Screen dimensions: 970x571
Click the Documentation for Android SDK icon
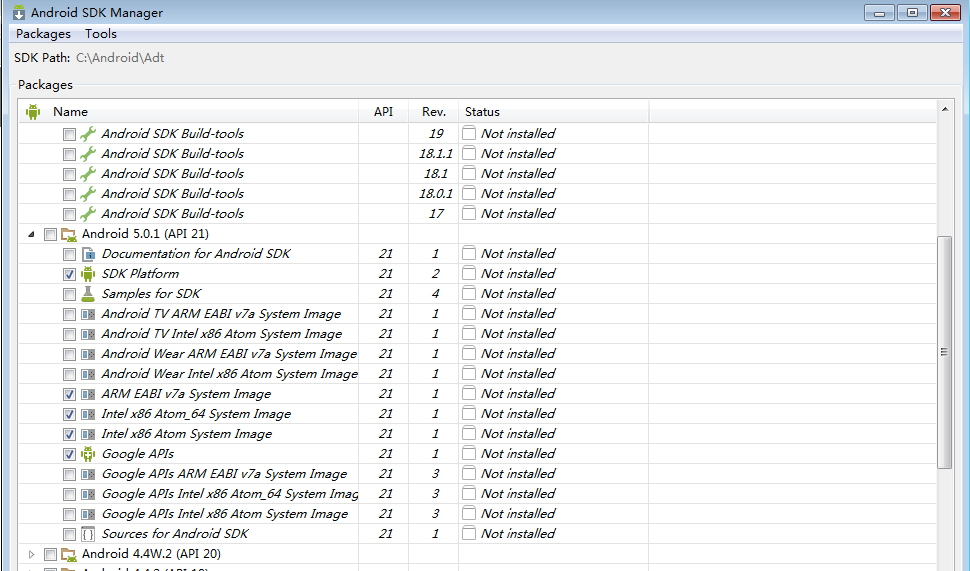click(88, 254)
